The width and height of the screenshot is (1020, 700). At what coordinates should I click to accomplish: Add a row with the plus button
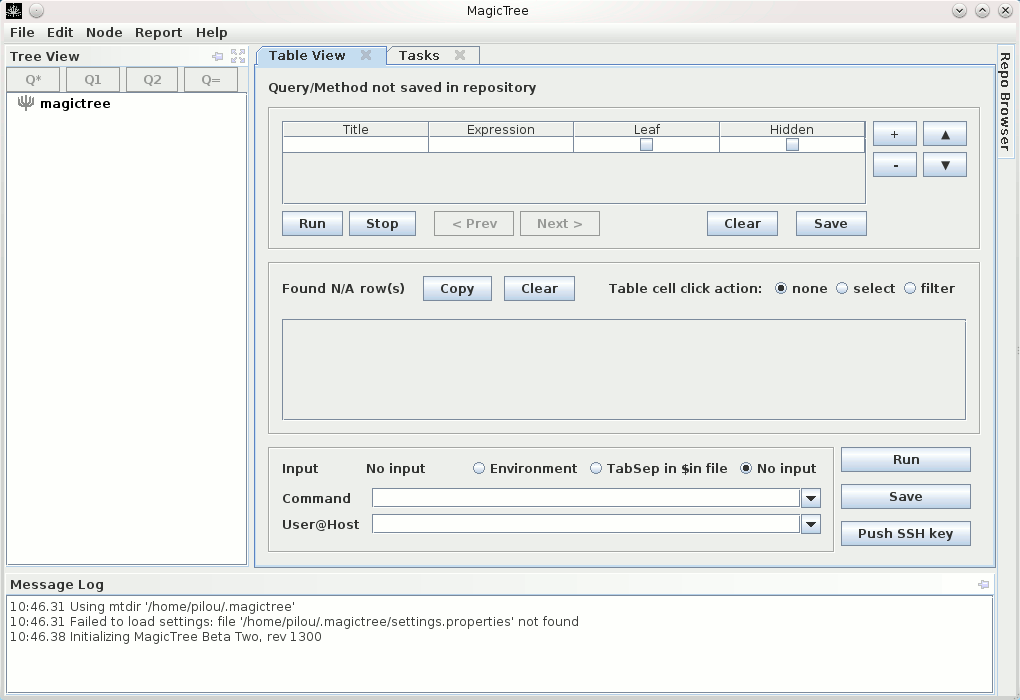(894, 135)
